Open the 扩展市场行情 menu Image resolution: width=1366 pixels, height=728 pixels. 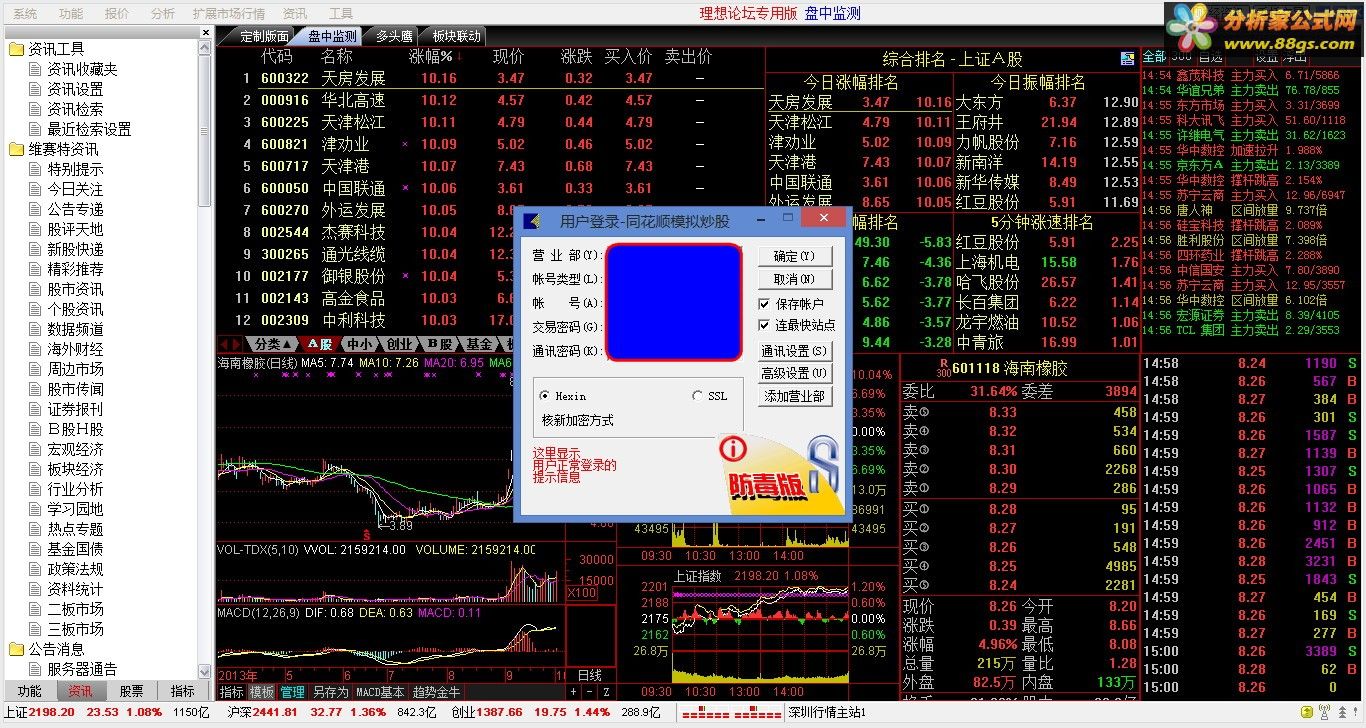(229, 13)
